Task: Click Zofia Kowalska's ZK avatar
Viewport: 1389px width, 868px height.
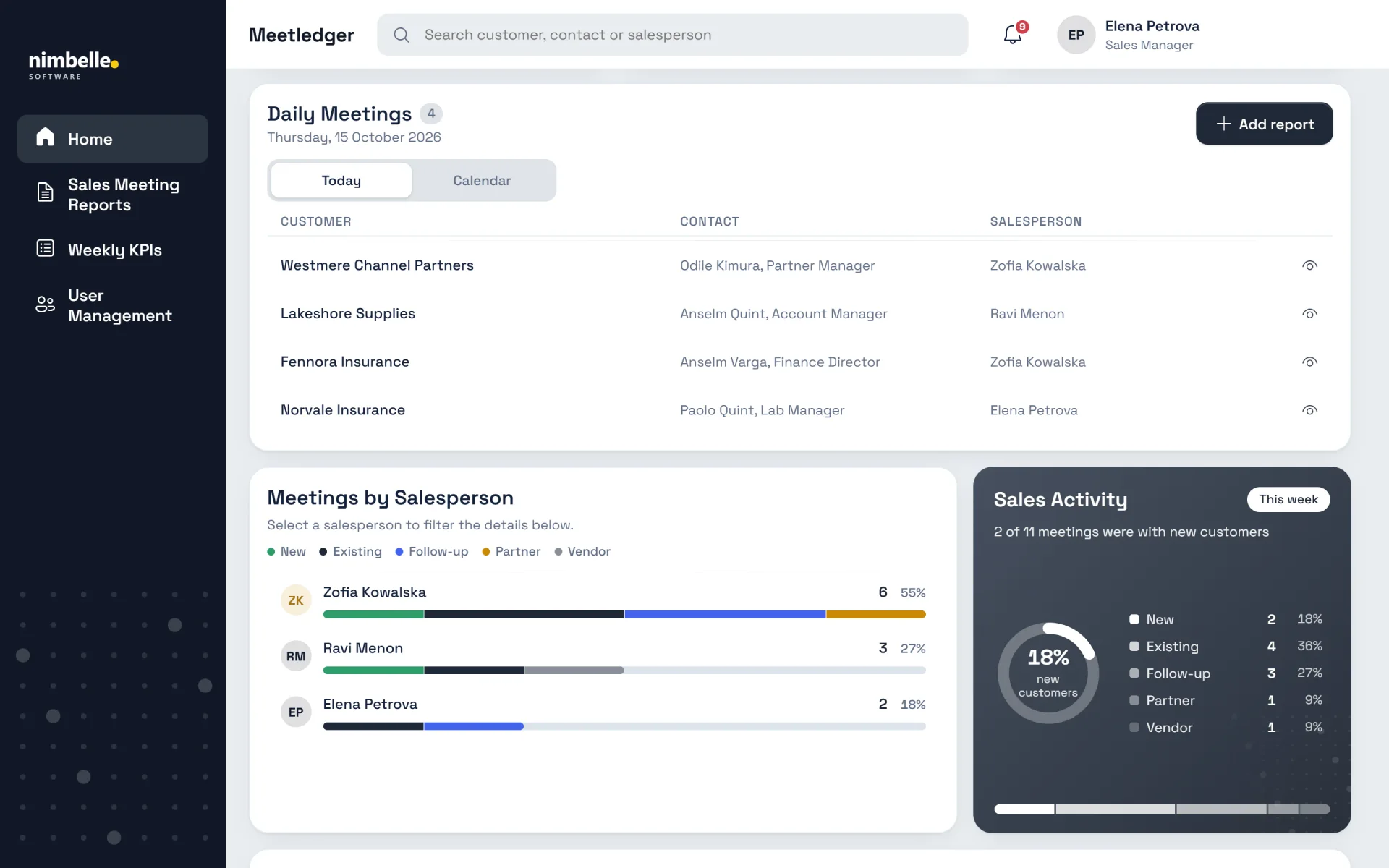Action: point(296,600)
